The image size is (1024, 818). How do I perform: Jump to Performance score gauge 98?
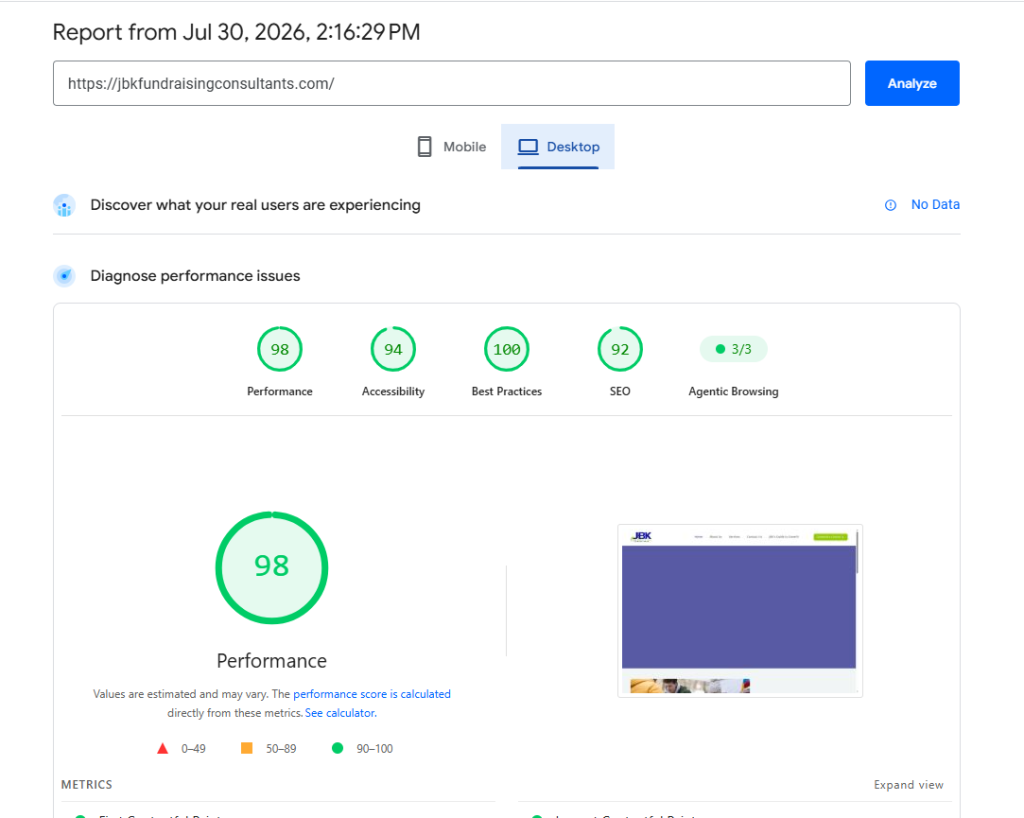(280, 349)
